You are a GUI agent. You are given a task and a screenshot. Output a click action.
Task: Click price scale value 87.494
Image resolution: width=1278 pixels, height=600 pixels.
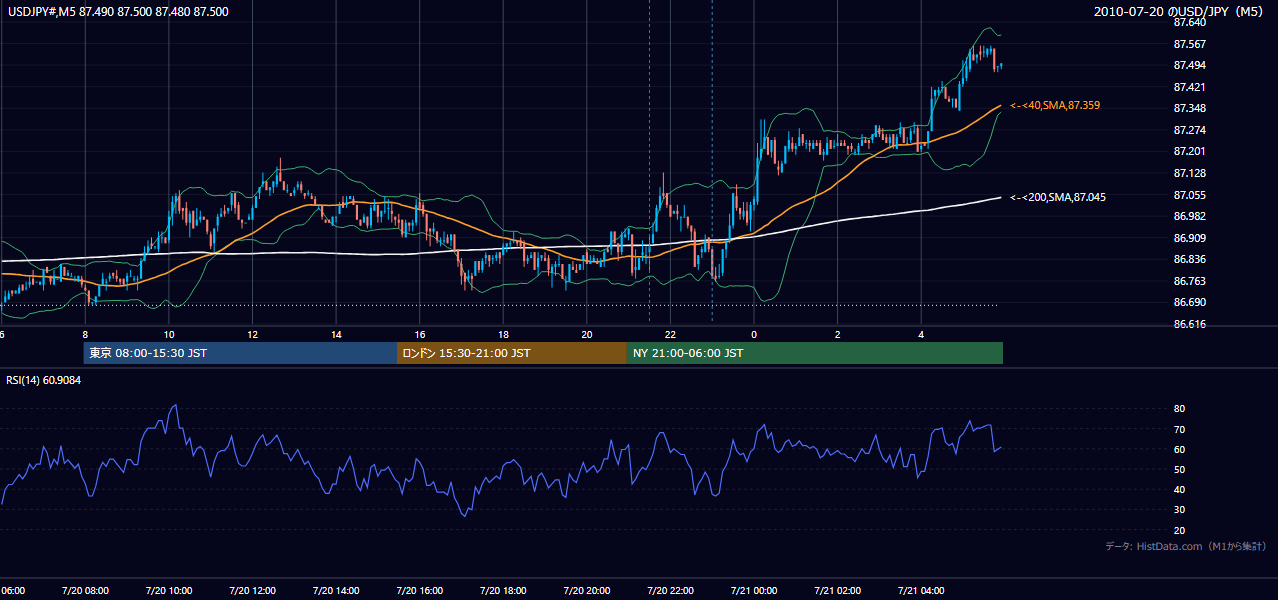[1188, 65]
